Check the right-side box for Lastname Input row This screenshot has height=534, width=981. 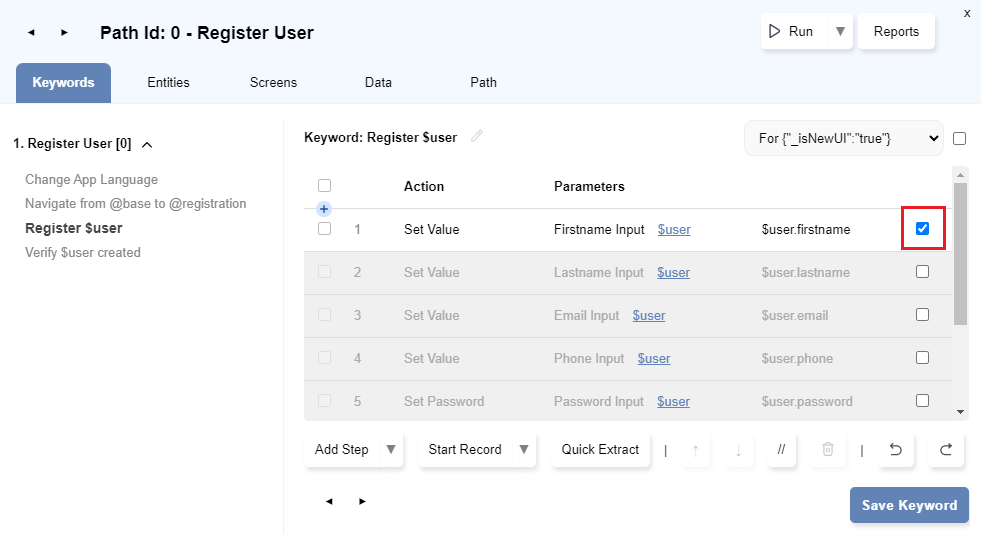922,272
